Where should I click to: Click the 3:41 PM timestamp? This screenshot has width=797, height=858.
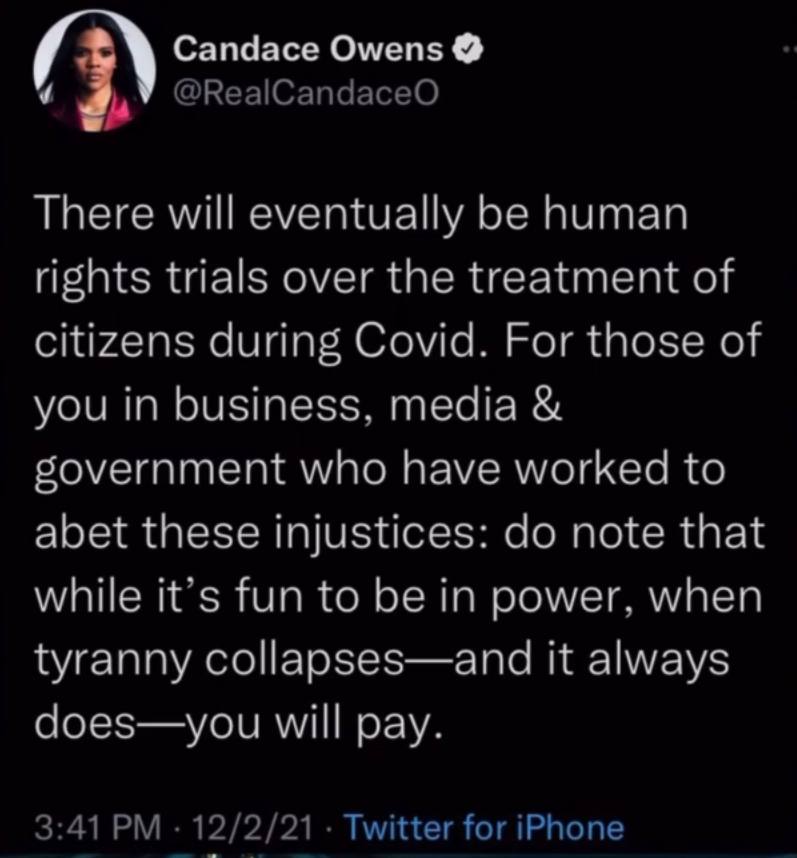click(98, 827)
